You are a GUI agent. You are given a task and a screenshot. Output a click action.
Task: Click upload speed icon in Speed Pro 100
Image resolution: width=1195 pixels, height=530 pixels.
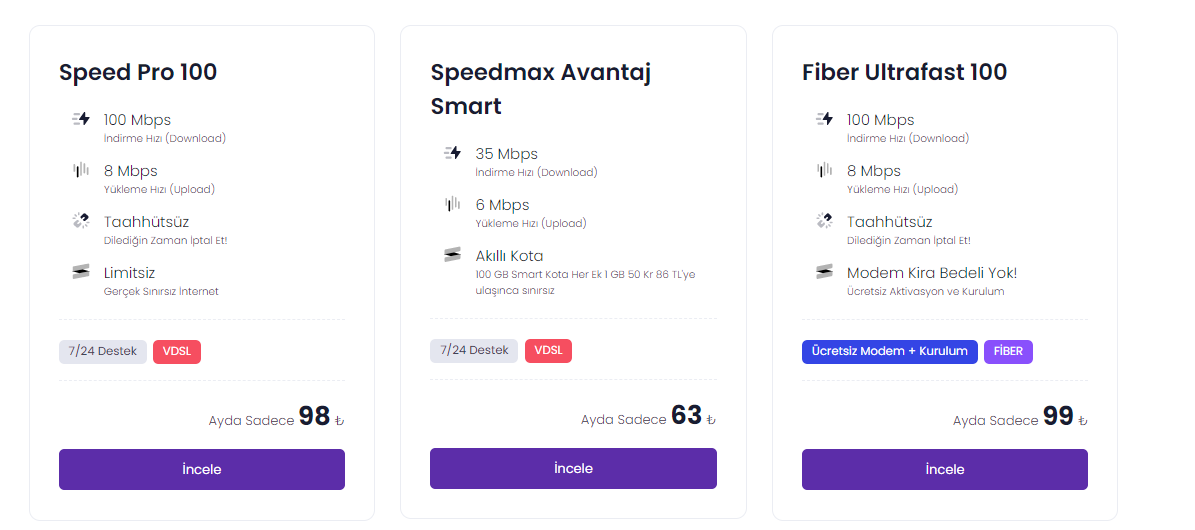click(81, 170)
